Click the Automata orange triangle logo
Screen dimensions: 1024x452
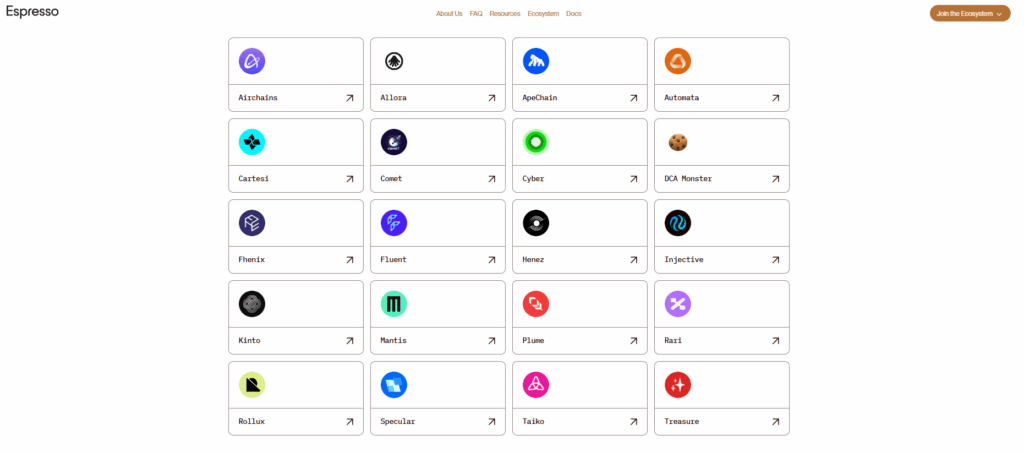click(x=678, y=61)
